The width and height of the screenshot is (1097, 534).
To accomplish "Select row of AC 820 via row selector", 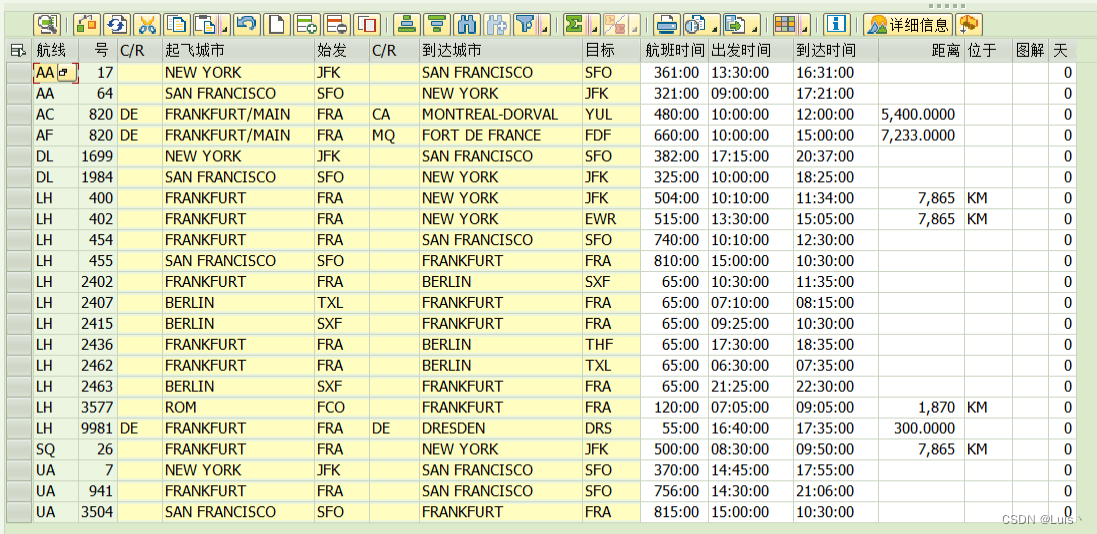I will pyautogui.click(x=19, y=115).
